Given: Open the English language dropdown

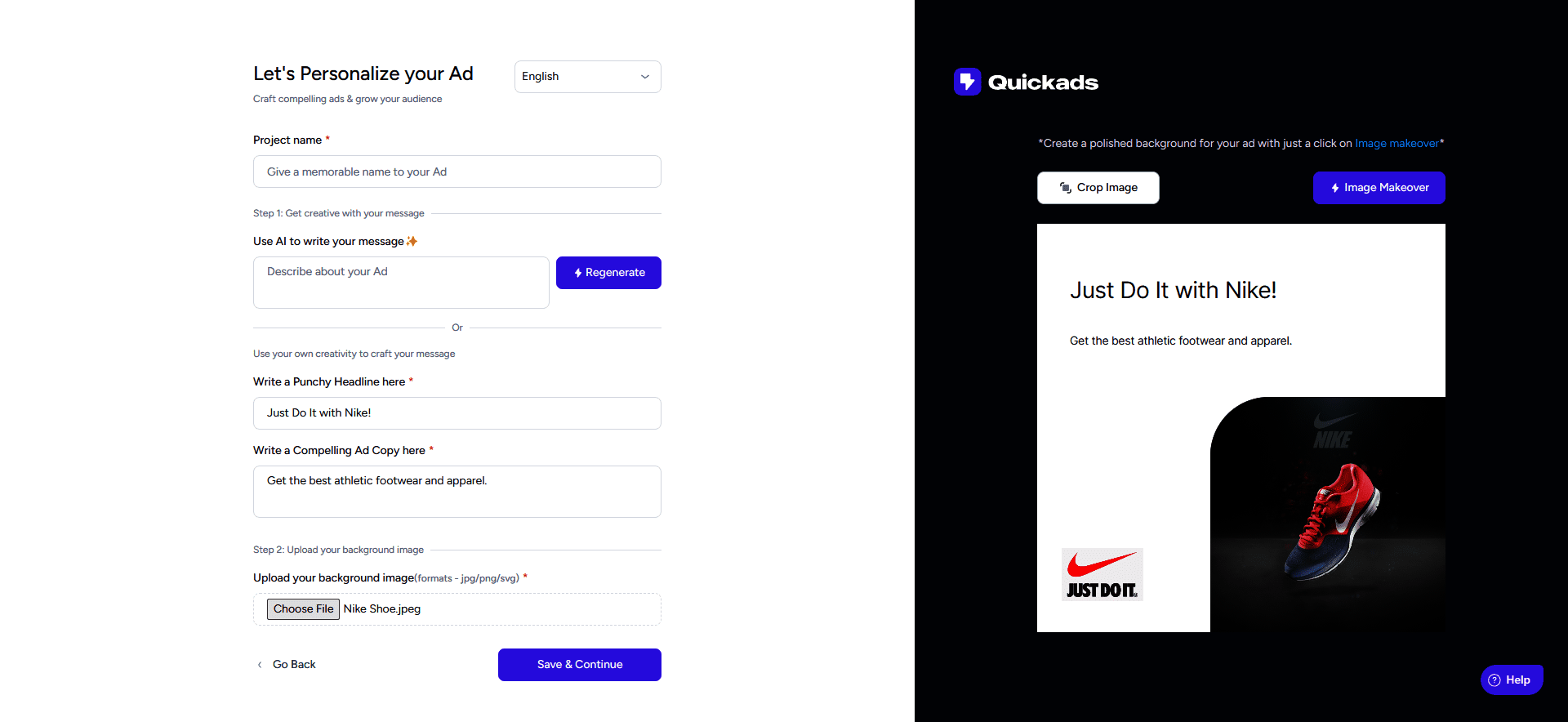Looking at the screenshot, I should click(x=587, y=76).
